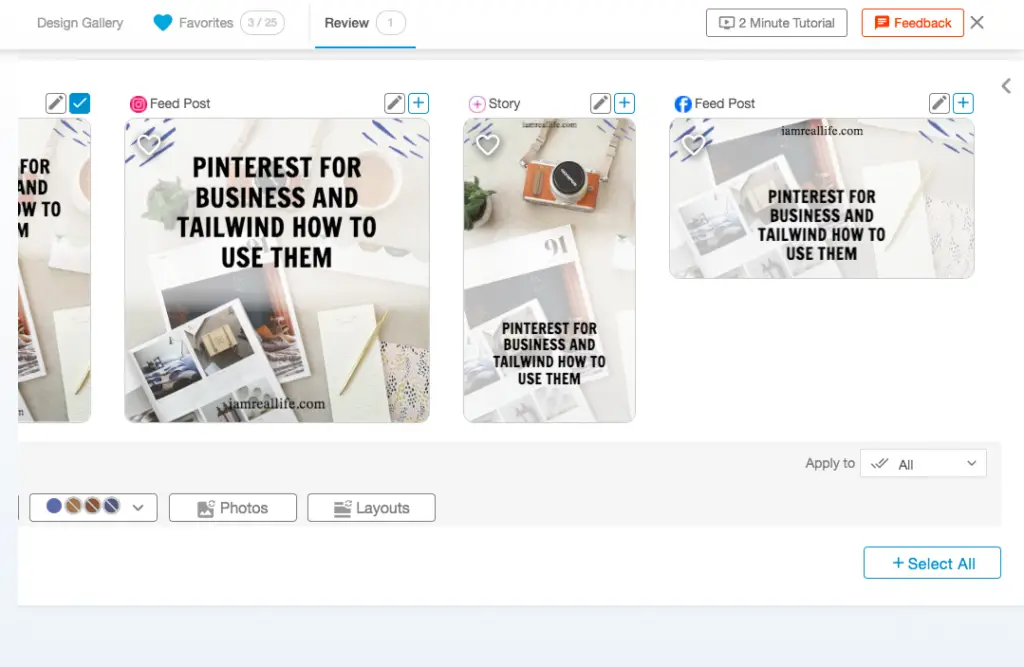Click the partially visible leftmost design thumbnail
1024x667 pixels.
pyautogui.click(x=54, y=270)
